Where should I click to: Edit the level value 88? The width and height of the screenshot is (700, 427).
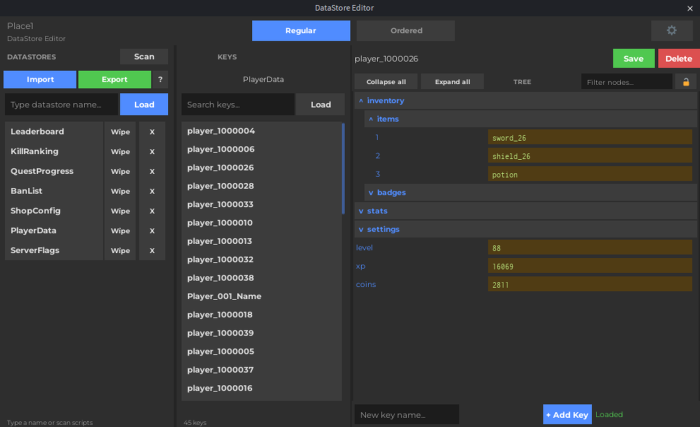[x=590, y=247]
